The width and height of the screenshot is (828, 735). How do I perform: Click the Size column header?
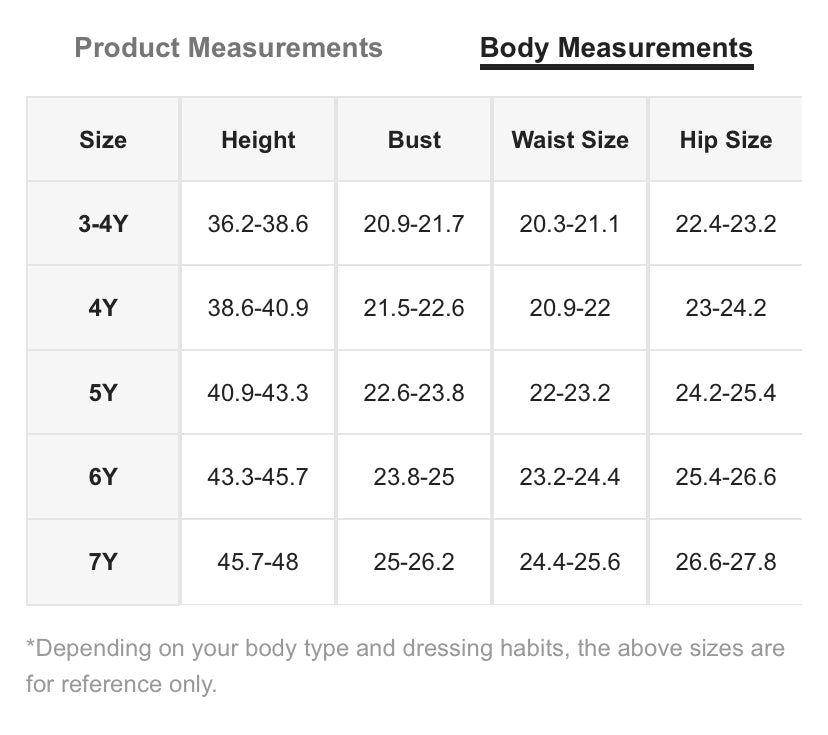tap(103, 140)
